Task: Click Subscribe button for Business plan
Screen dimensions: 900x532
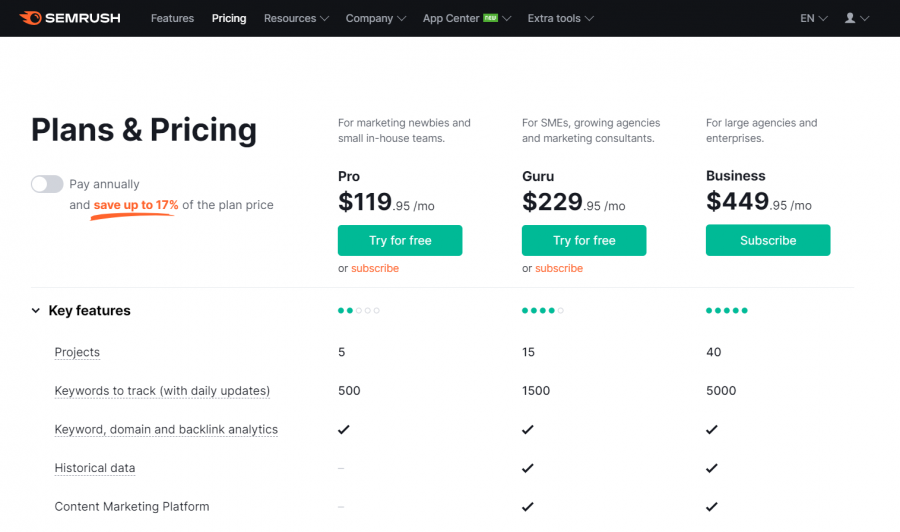Action: click(x=768, y=240)
